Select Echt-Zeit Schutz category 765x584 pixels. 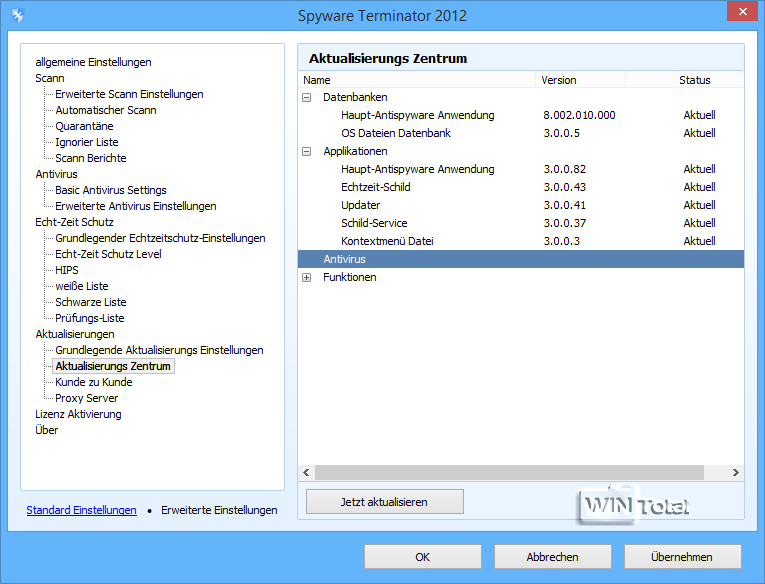click(x=74, y=222)
